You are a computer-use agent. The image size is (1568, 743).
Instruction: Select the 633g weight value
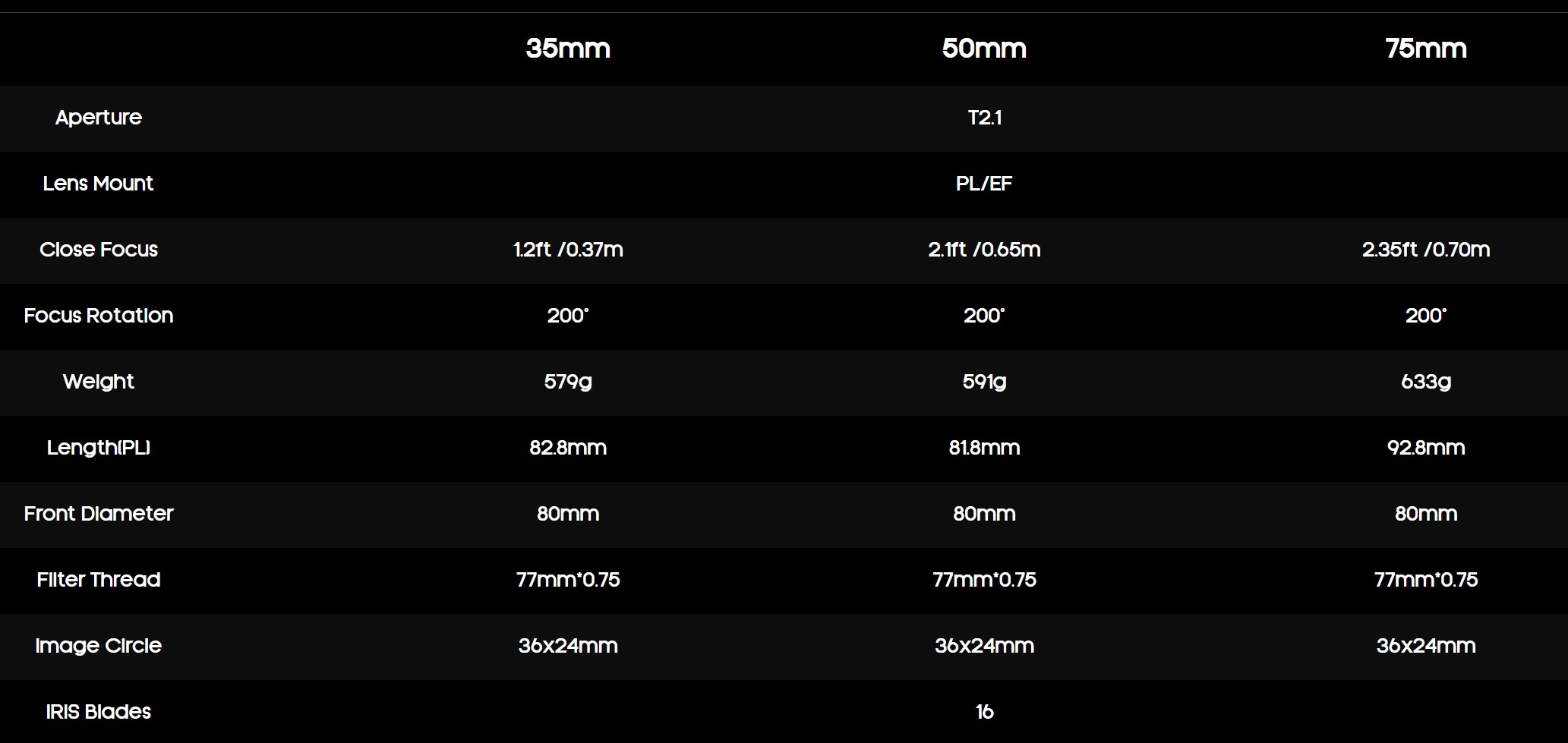pyautogui.click(x=1425, y=382)
